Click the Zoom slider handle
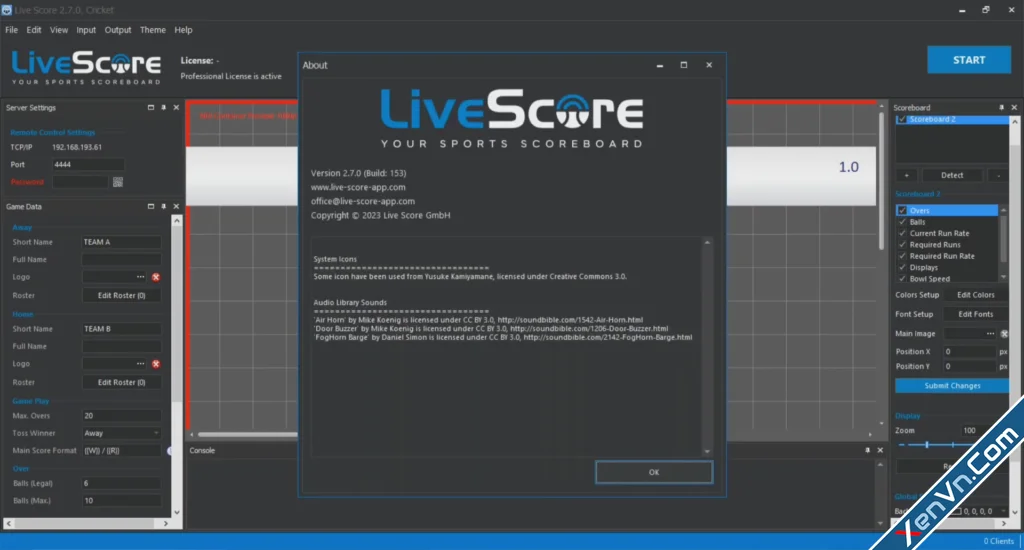The width and height of the screenshot is (1024, 550). 927,445
